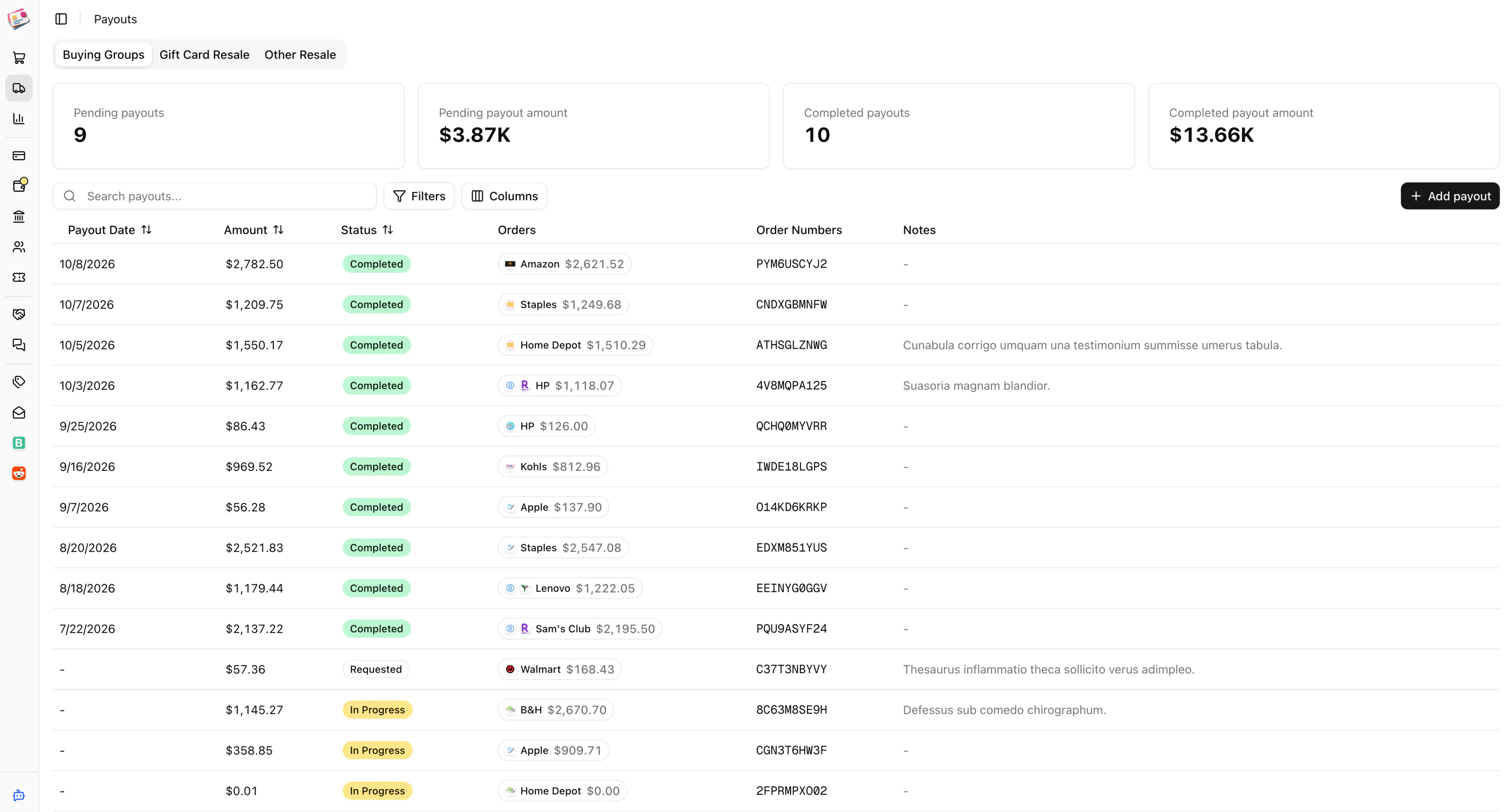Open the Apple $909.71 order chip

tap(553, 750)
